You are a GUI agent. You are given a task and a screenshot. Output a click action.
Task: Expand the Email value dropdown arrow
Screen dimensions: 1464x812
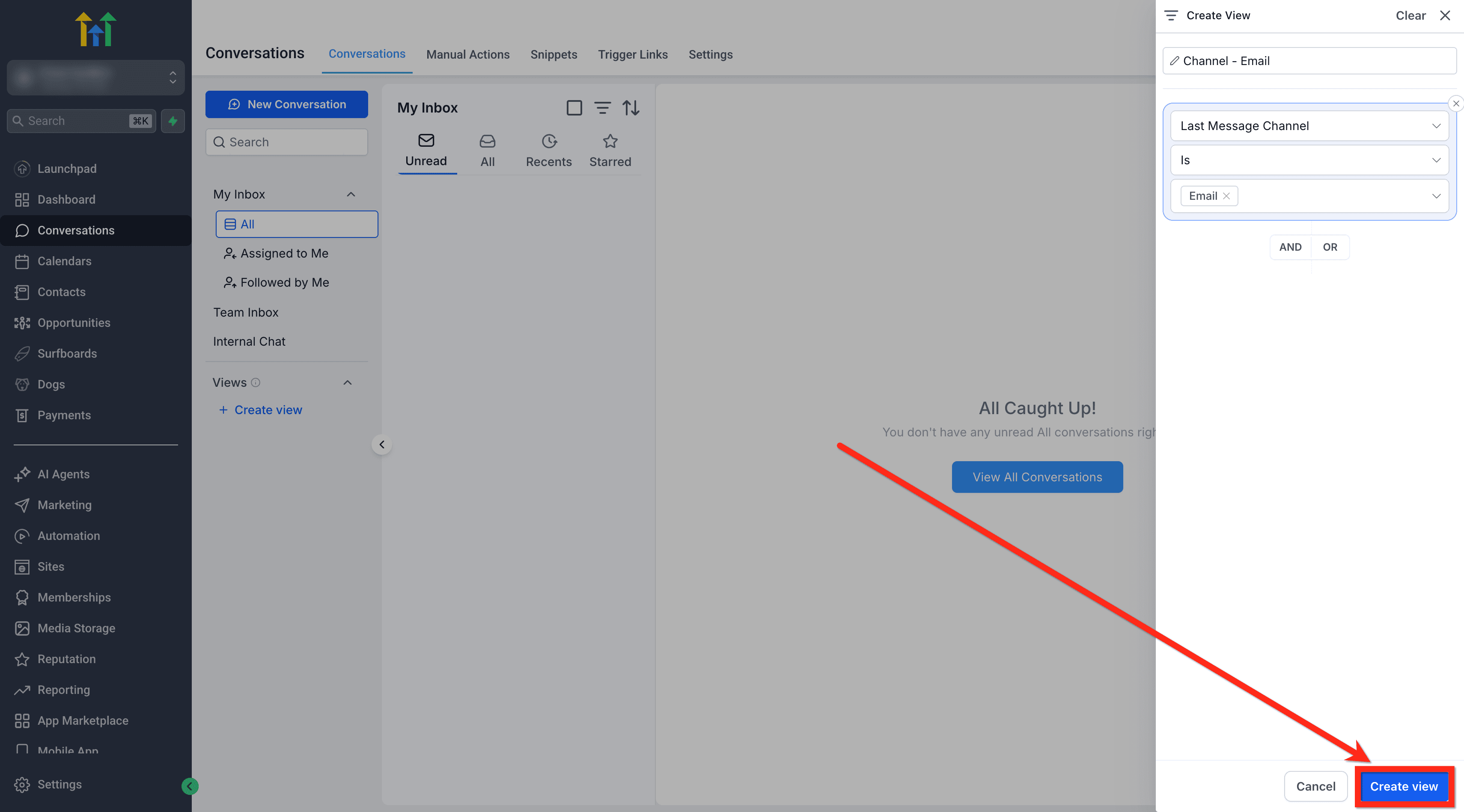click(1436, 196)
